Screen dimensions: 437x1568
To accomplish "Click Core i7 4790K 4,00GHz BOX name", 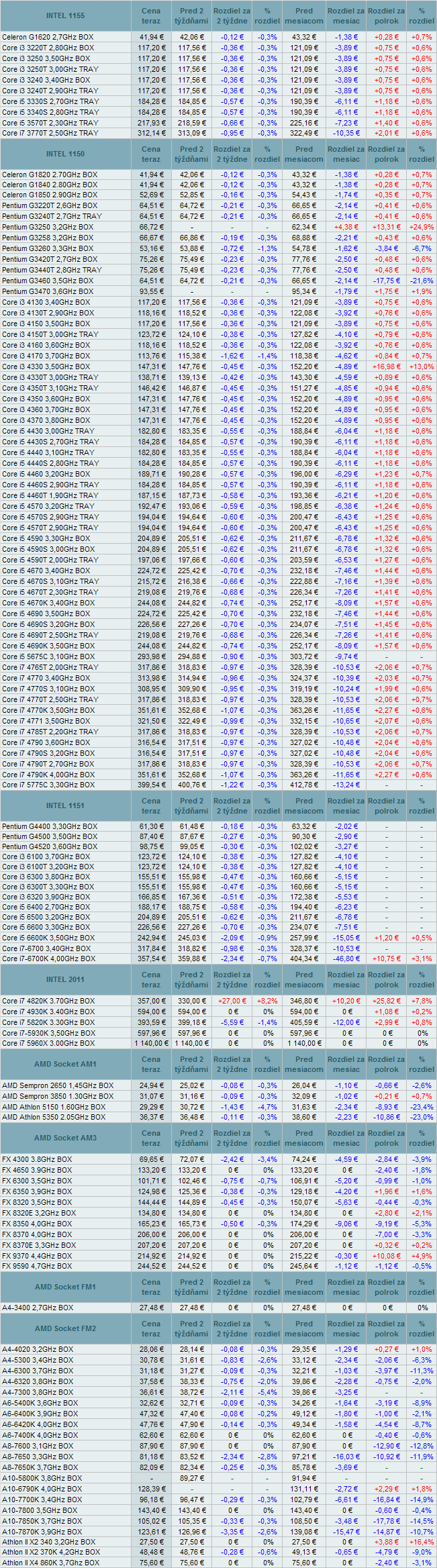I will pos(48,775).
